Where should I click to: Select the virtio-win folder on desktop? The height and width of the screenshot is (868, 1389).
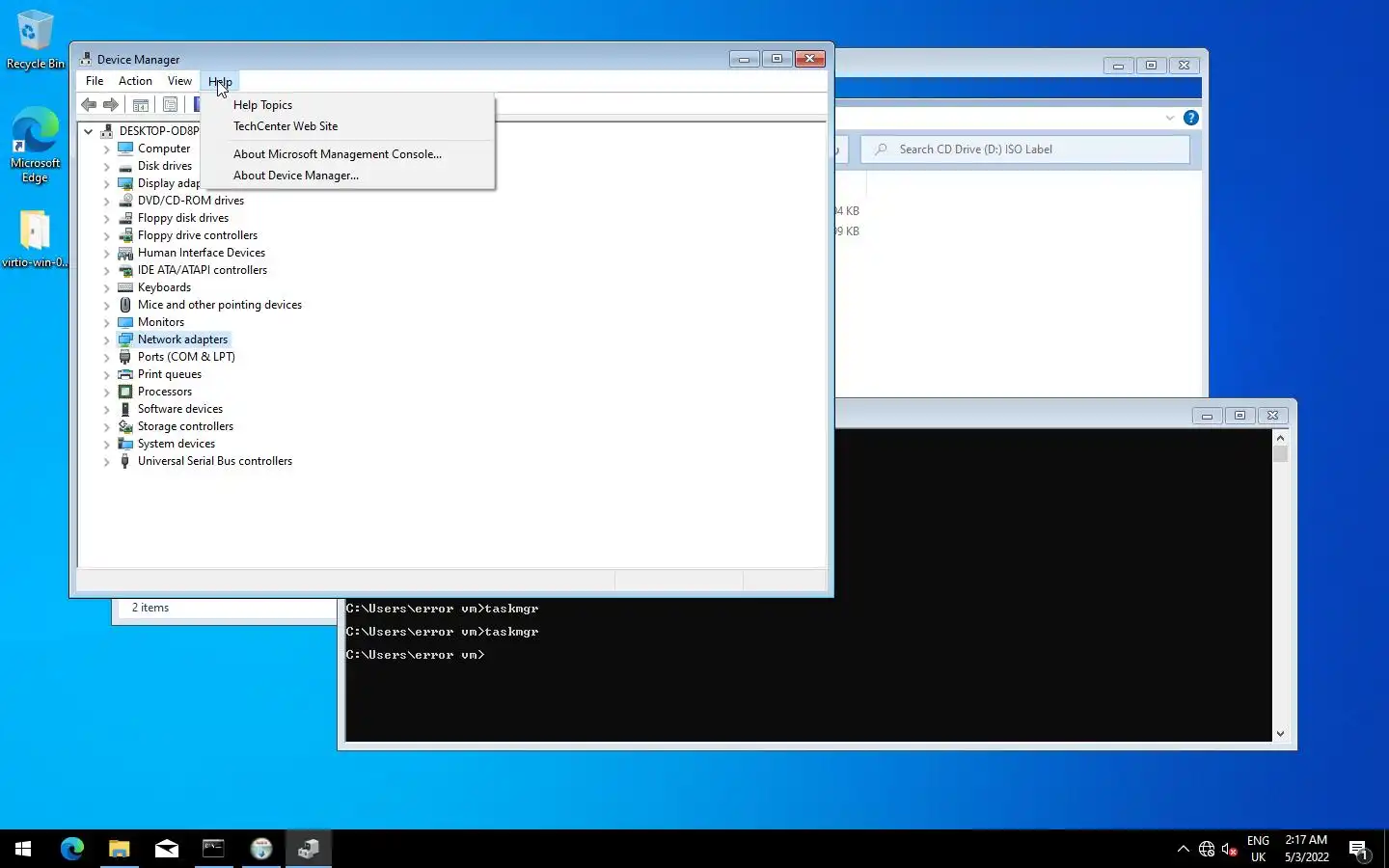(x=35, y=240)
